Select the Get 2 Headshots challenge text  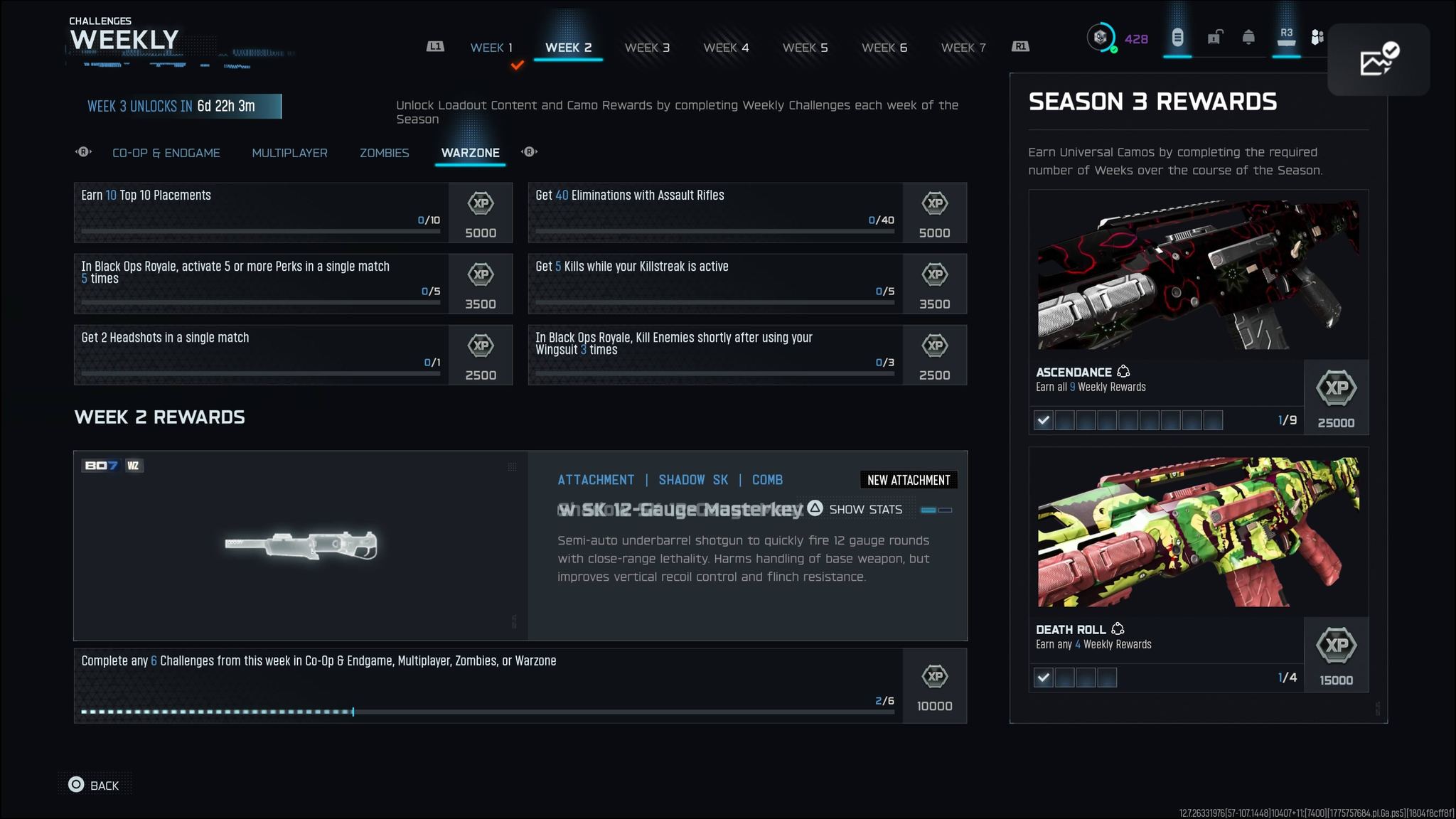(x=165, y=338)
